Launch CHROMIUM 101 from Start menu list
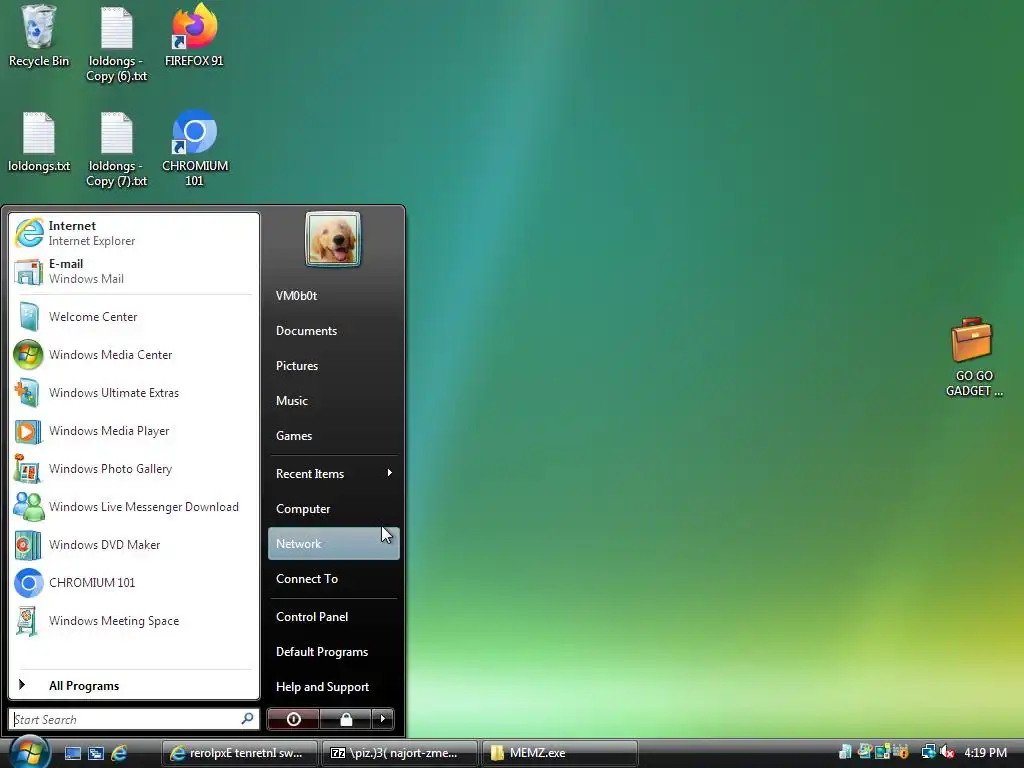 point(134,583)
